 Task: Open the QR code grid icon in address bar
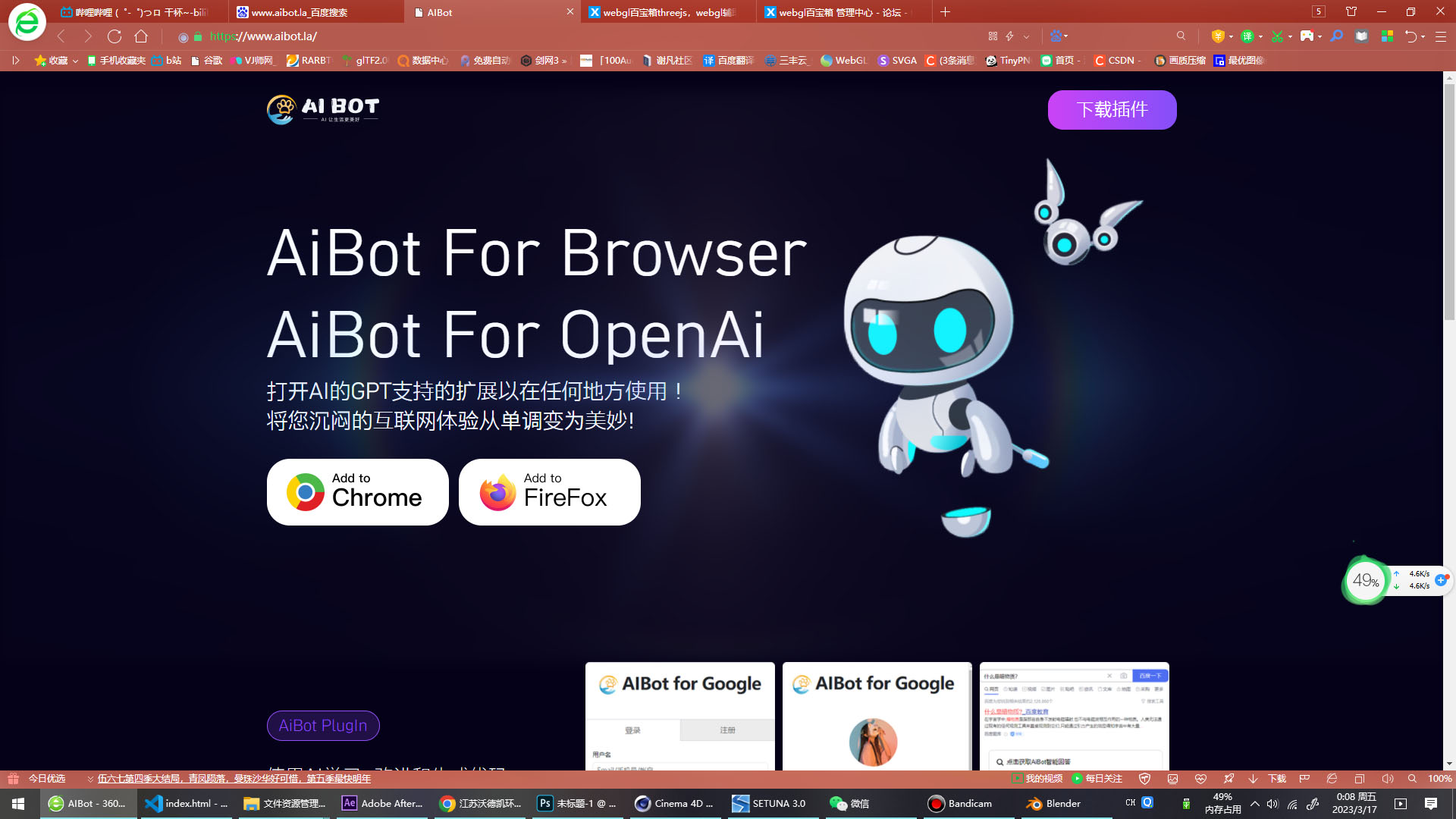pos(993,36)
